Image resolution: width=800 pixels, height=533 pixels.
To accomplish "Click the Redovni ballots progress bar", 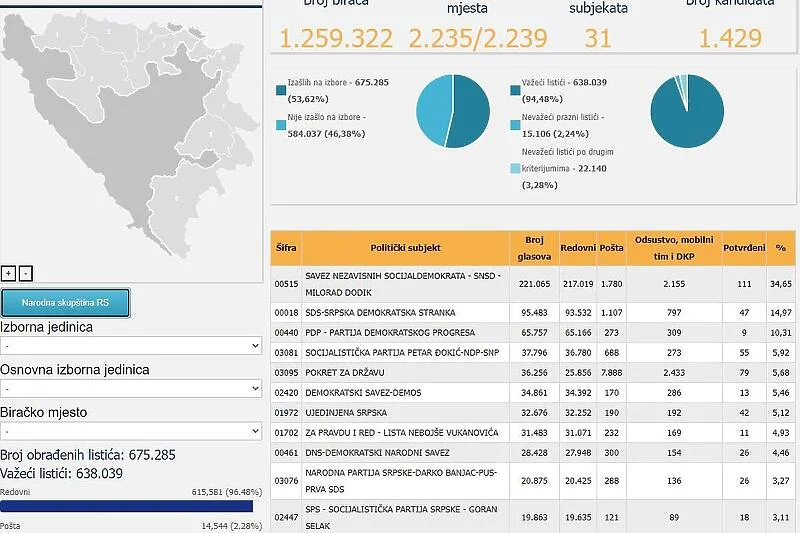I will pos(126,506).
